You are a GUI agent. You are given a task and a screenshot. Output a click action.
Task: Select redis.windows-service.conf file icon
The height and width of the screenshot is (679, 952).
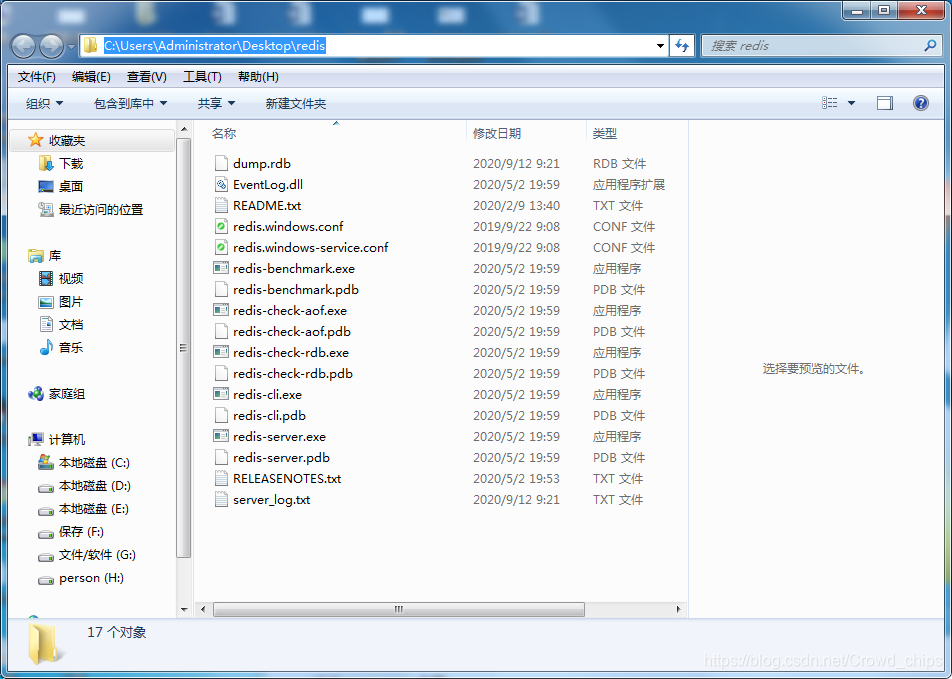click(x=222, y=248)
